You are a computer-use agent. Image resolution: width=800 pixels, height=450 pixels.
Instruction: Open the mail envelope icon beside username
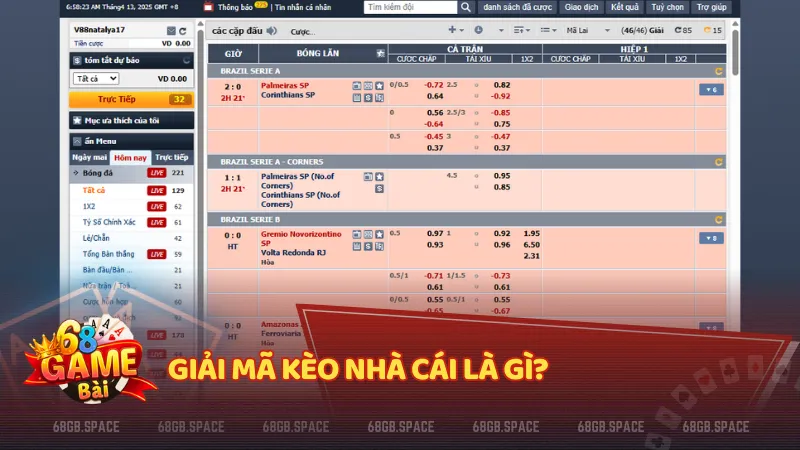(x=171, y=31)
